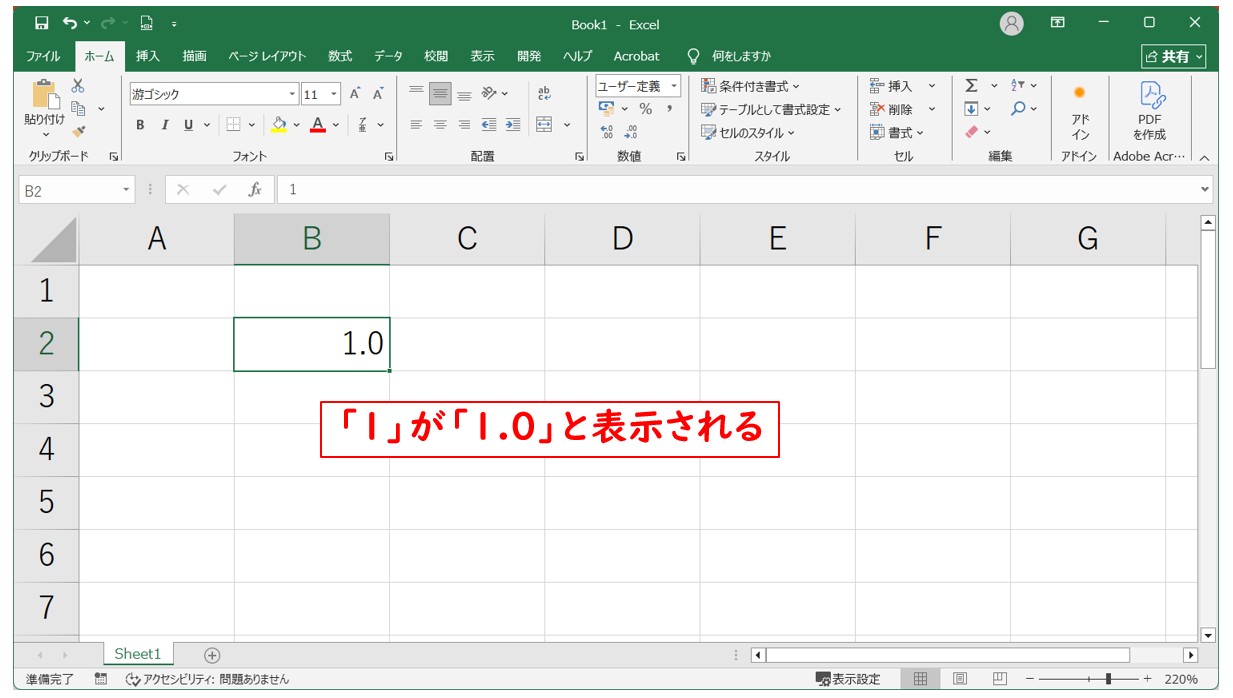Open the font name dropdown (游ゴシック)
The width and height of the screenshot is (1233, 698).
coord(293,94)
